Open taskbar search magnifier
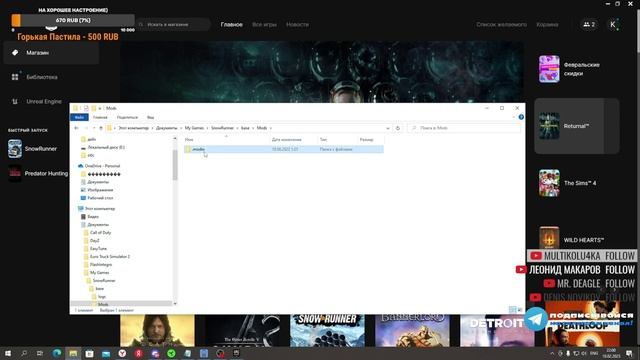Image resolution: width=640 pixels, height=360 pixels. click(x=24, y=353)
